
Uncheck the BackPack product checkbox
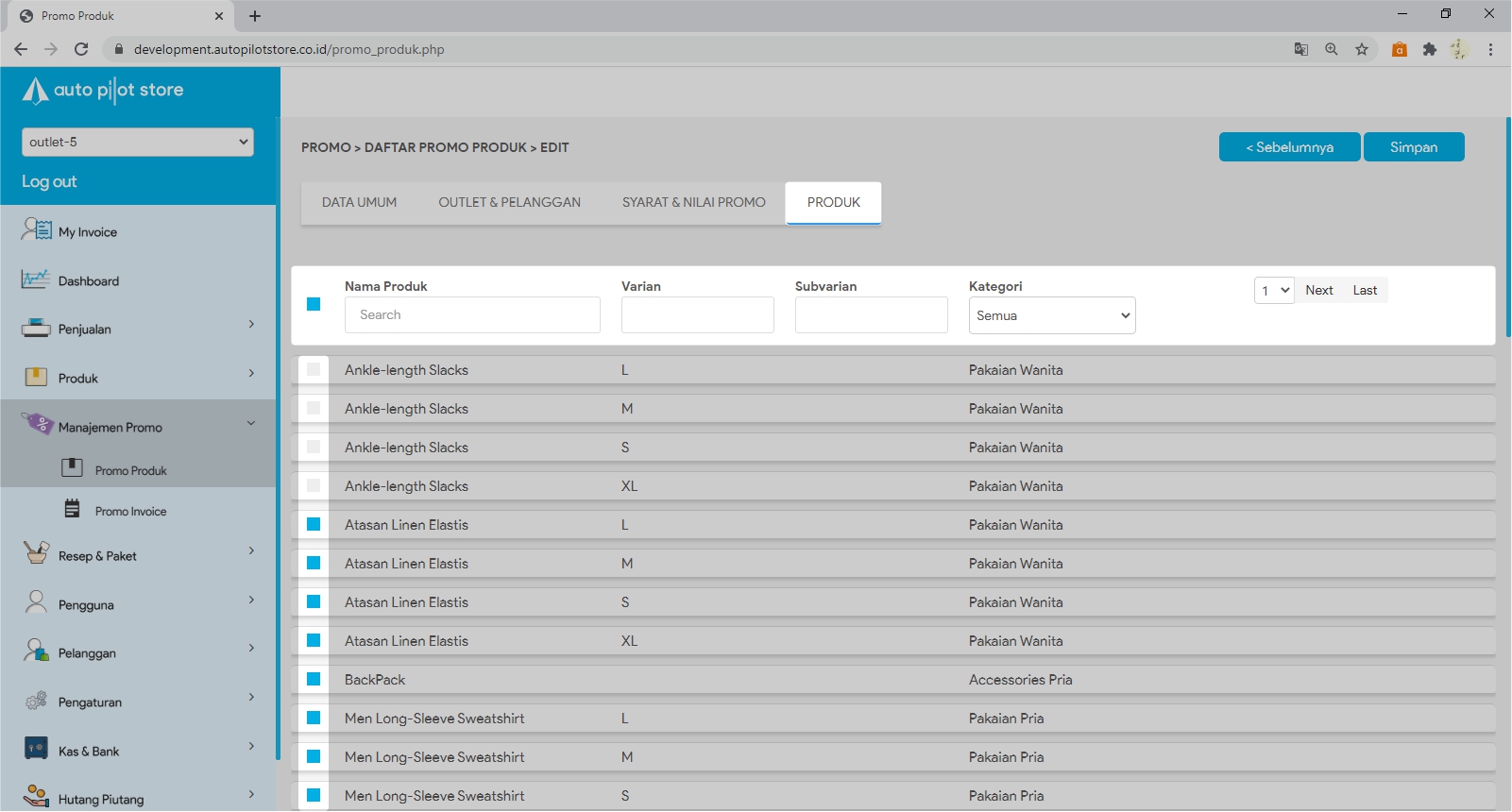point(314,679)
